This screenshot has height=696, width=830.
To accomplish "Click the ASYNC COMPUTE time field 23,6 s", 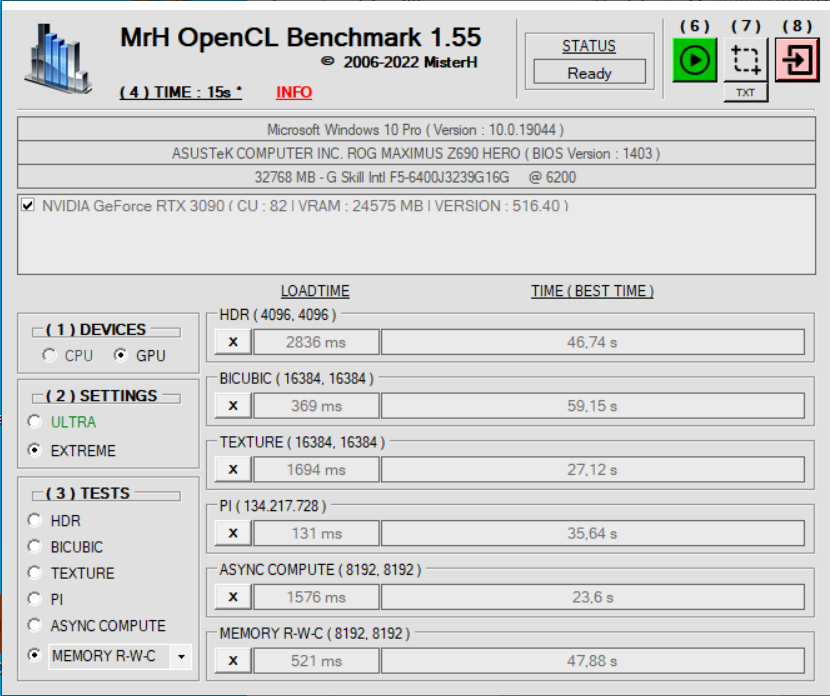I will (592, 597).
